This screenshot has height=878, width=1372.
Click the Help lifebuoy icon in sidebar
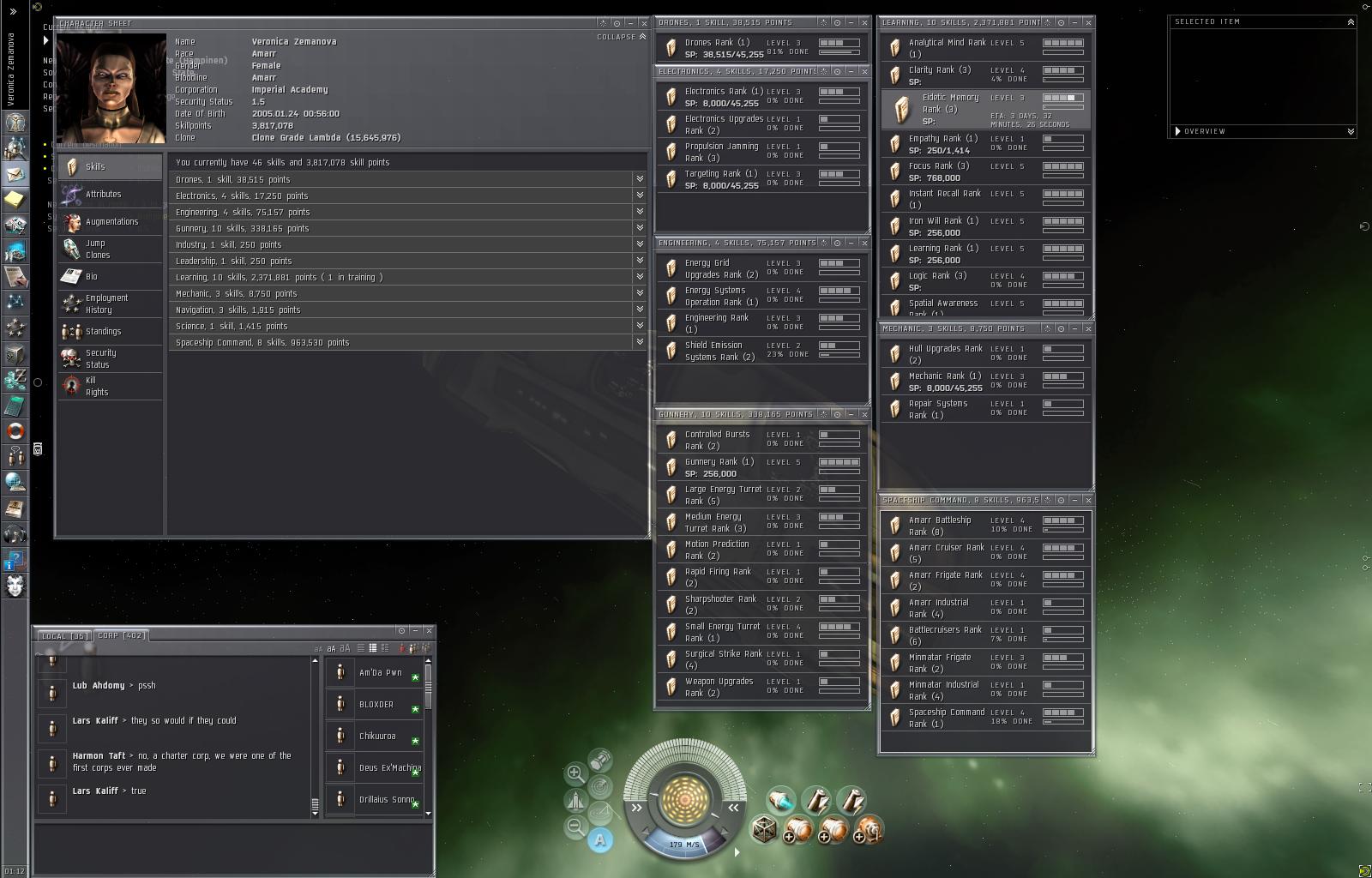point(15,431)
